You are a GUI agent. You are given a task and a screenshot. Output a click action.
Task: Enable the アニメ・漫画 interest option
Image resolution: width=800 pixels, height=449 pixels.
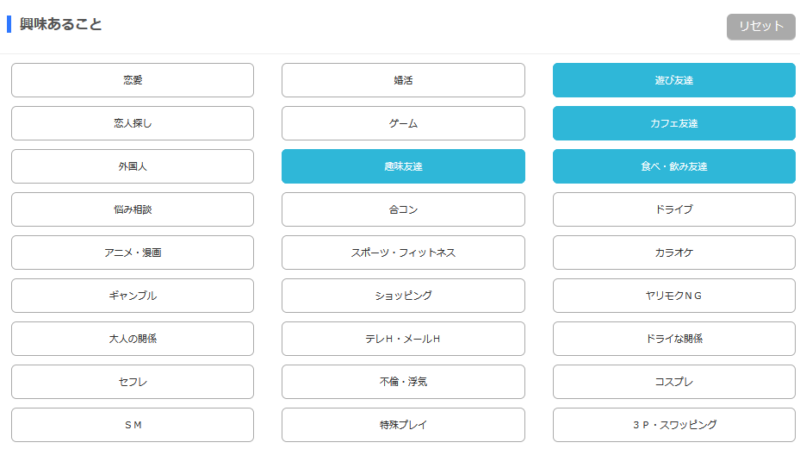(133, 252)
